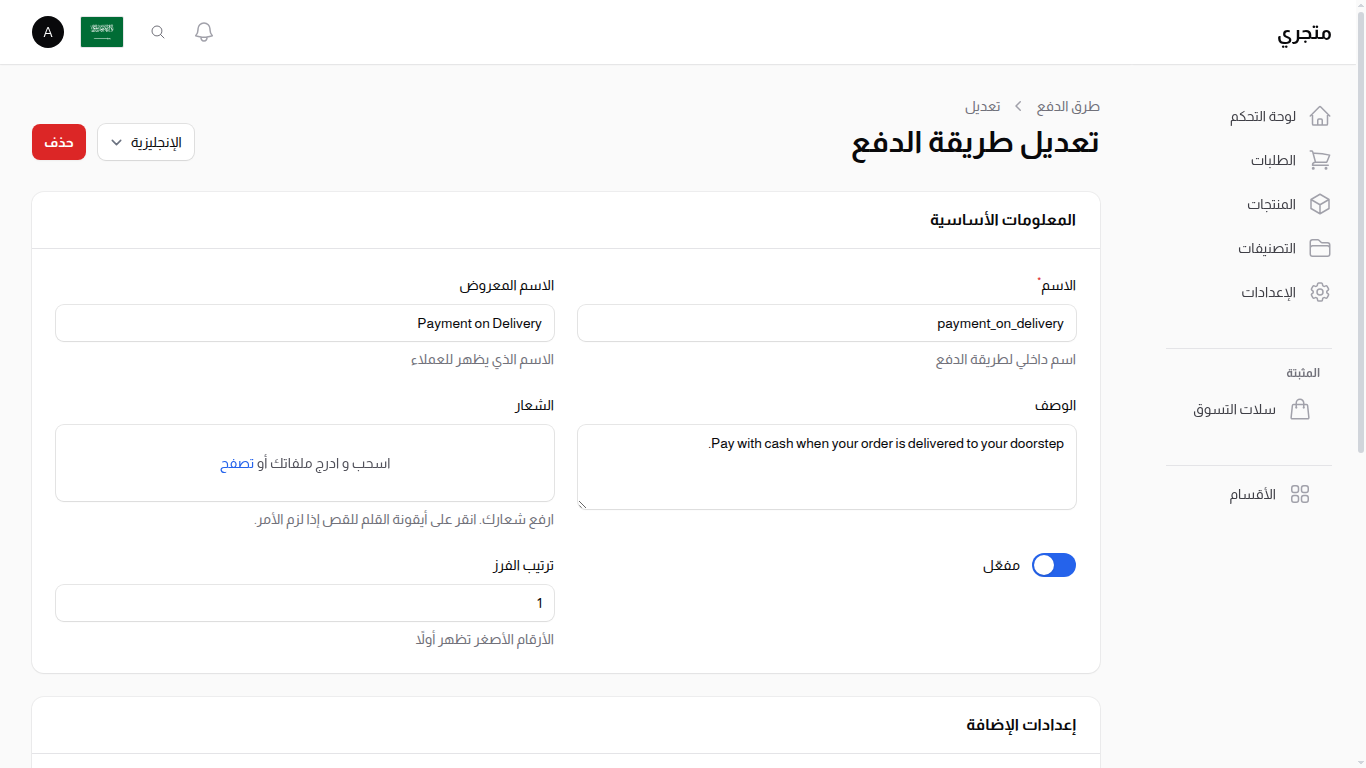1366x768 pixels.
Task: Click the Saudi flag store icon
Action: coord(101,31)
